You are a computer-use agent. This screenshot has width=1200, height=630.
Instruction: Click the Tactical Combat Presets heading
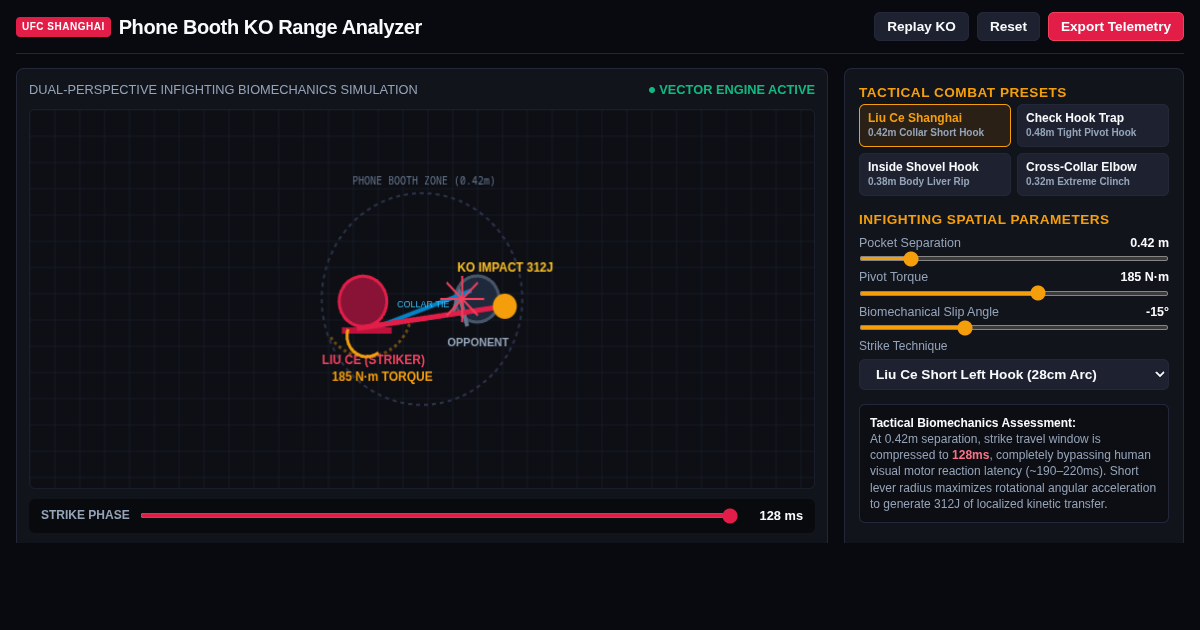point(963,92)
